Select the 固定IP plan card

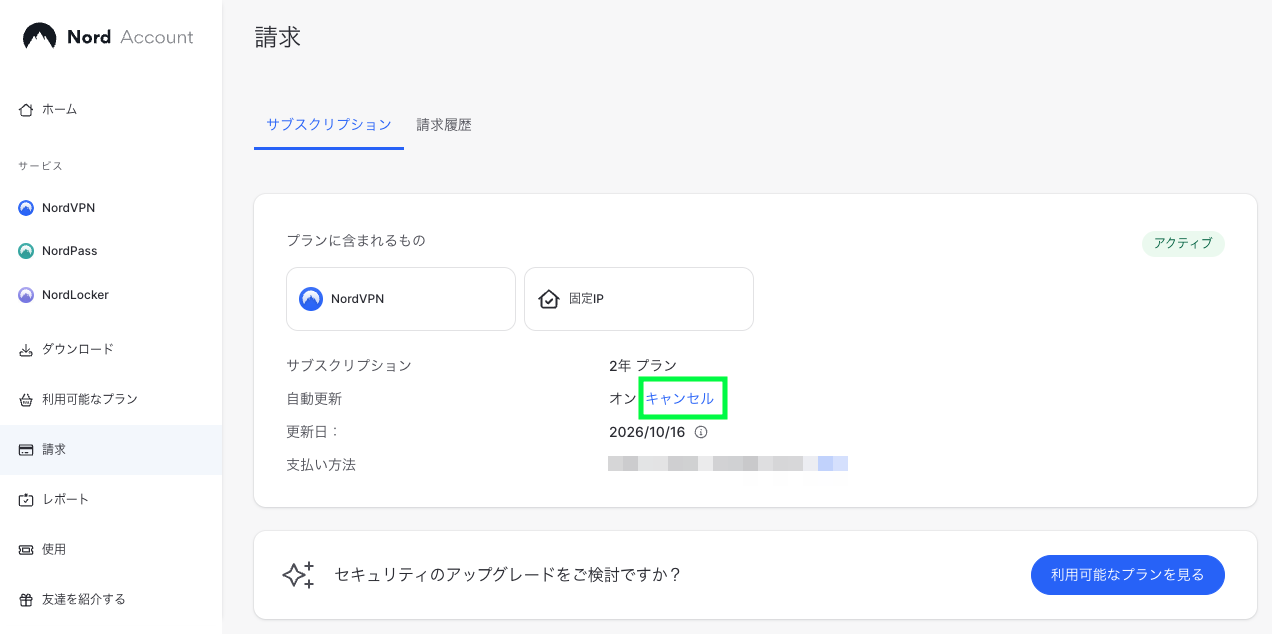(x=639, y=299)
